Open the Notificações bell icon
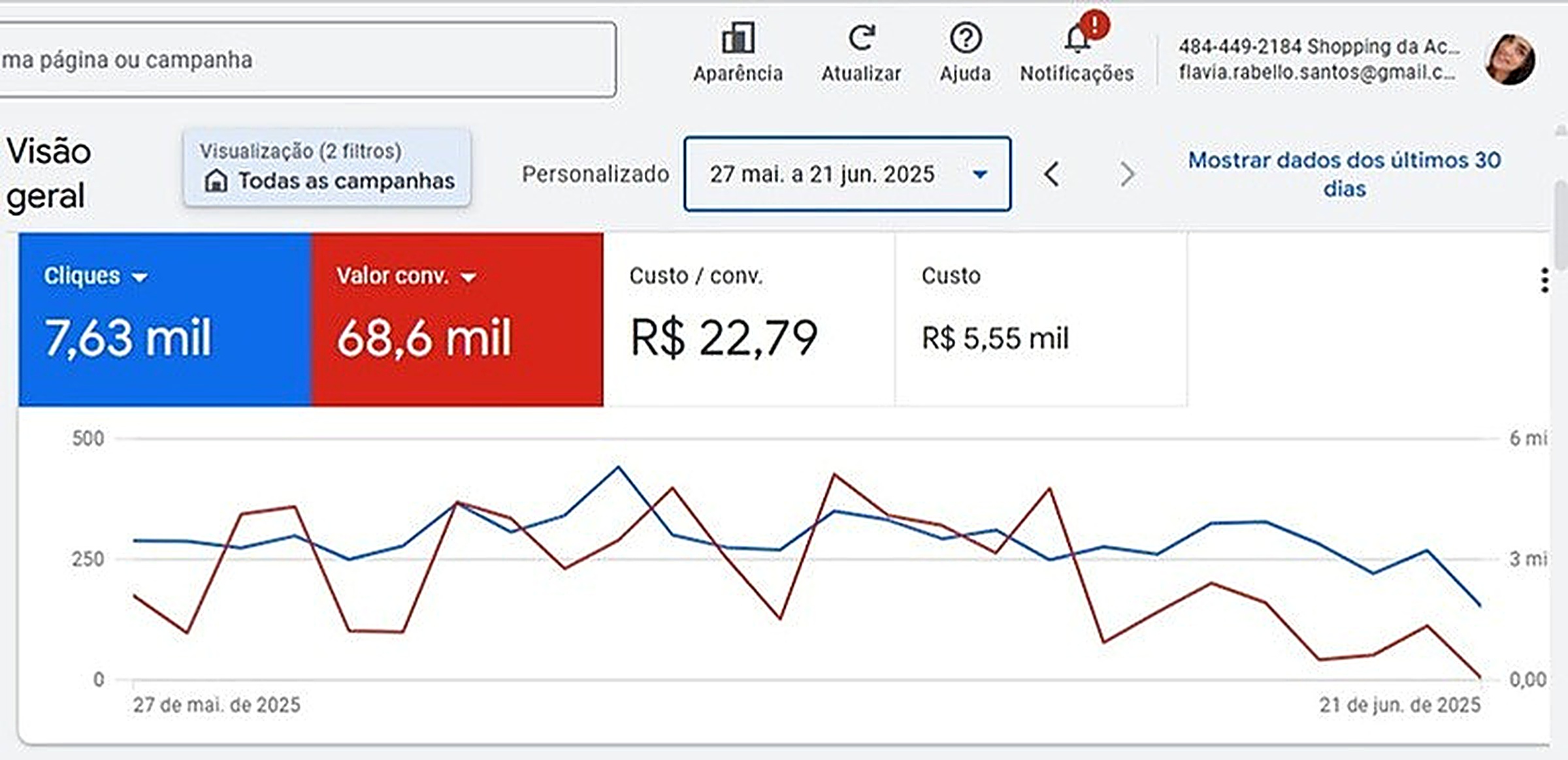This screenshot has height=760, width=1568. click(x=1077, y=39)
